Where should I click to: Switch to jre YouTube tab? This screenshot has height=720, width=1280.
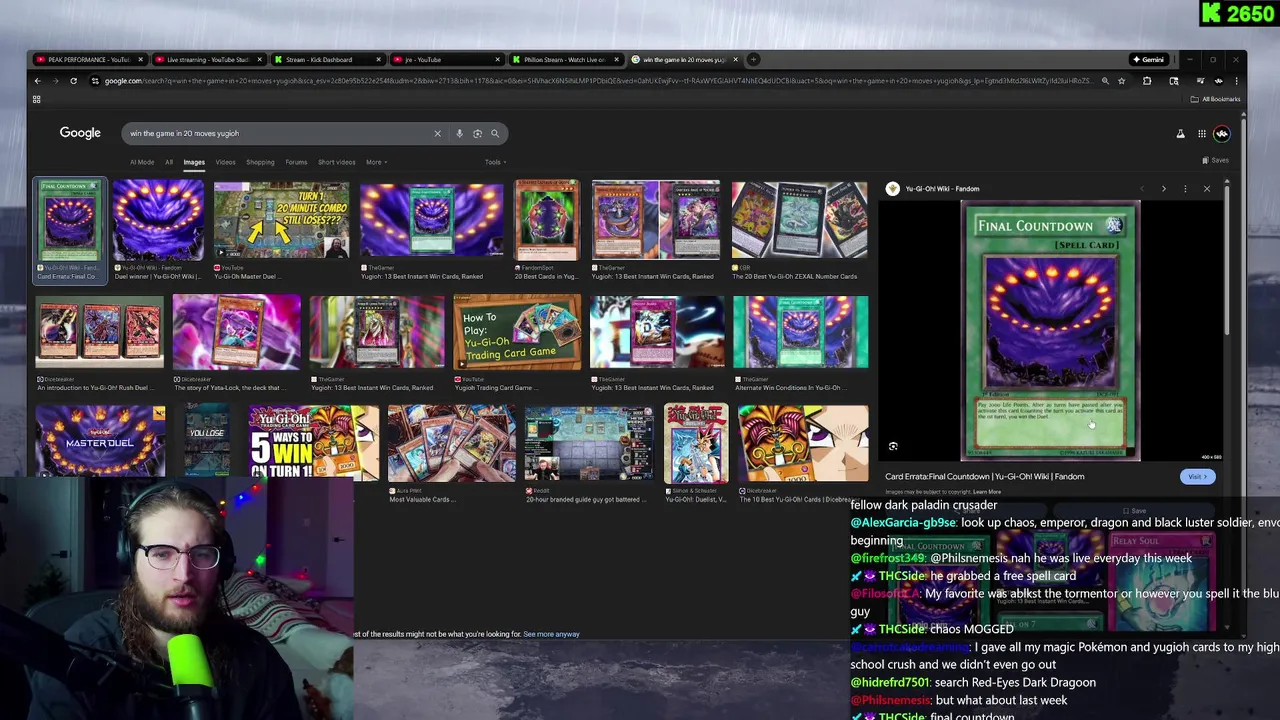(x=445, y=59)
